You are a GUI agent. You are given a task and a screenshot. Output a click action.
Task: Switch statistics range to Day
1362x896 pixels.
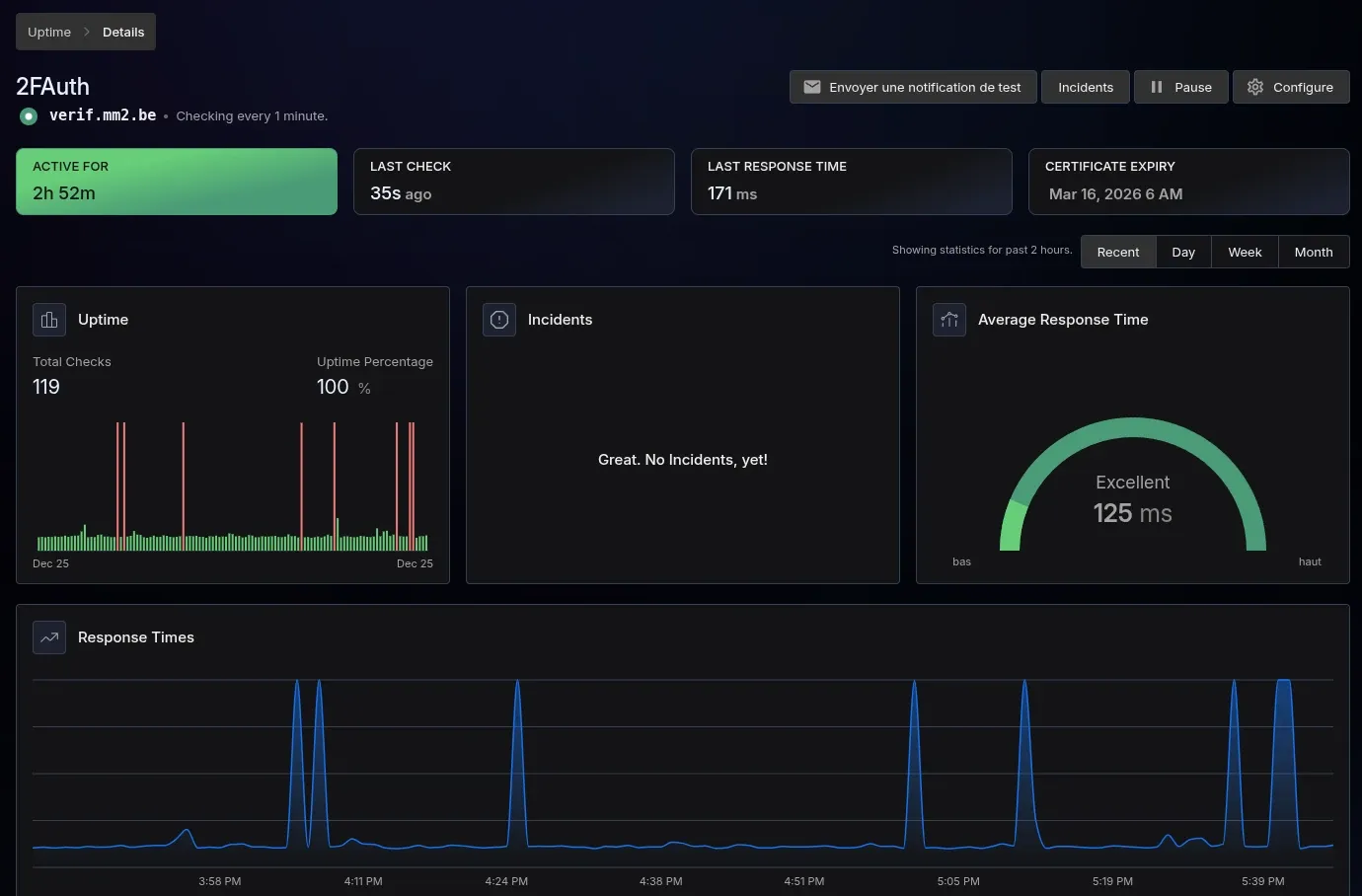(1183, 252)
